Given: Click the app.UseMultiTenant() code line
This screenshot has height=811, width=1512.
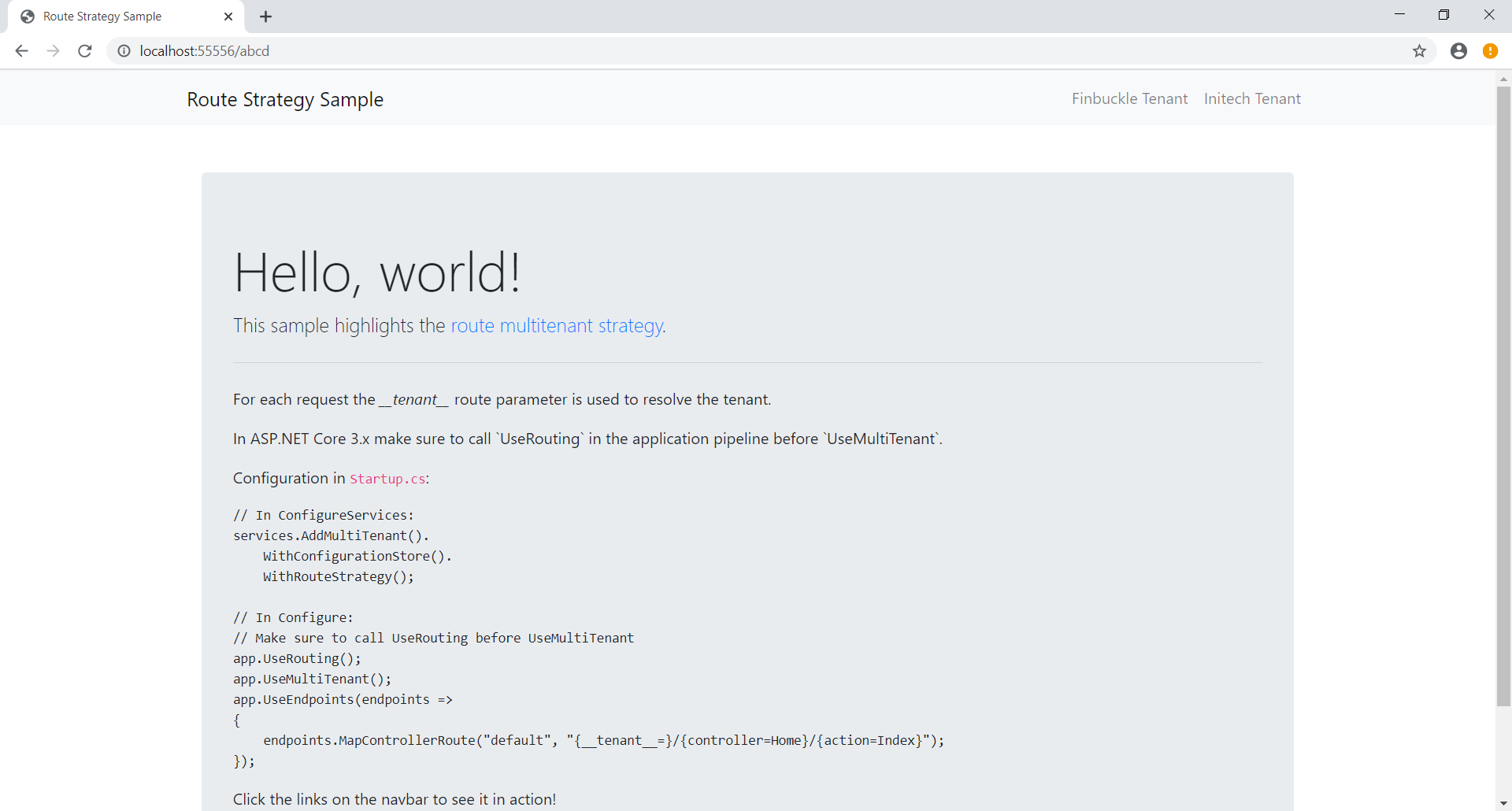Looking at the screenshot, I should [312, 679].
